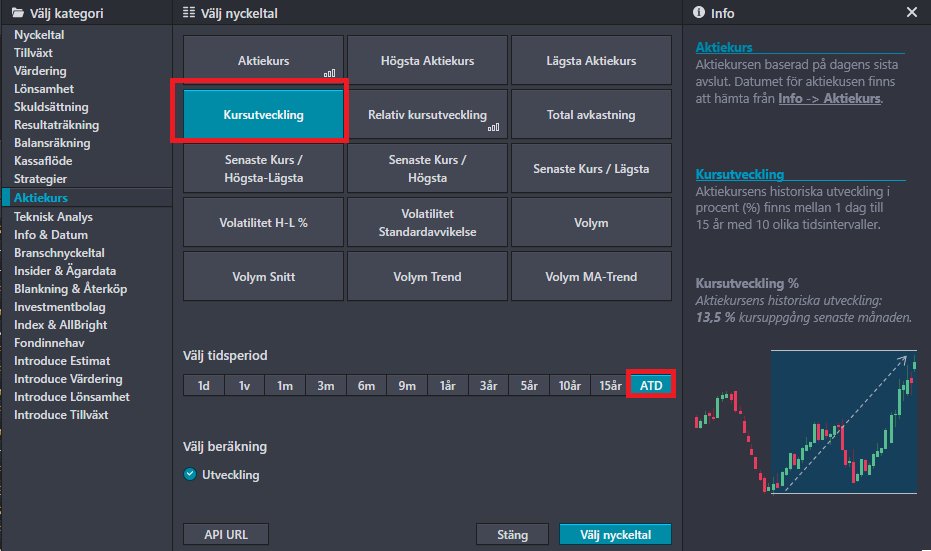Viewport: 931px width, 551px height.
Task: Choose the Volatilitet H-L % tile
Action: (263, 222)
